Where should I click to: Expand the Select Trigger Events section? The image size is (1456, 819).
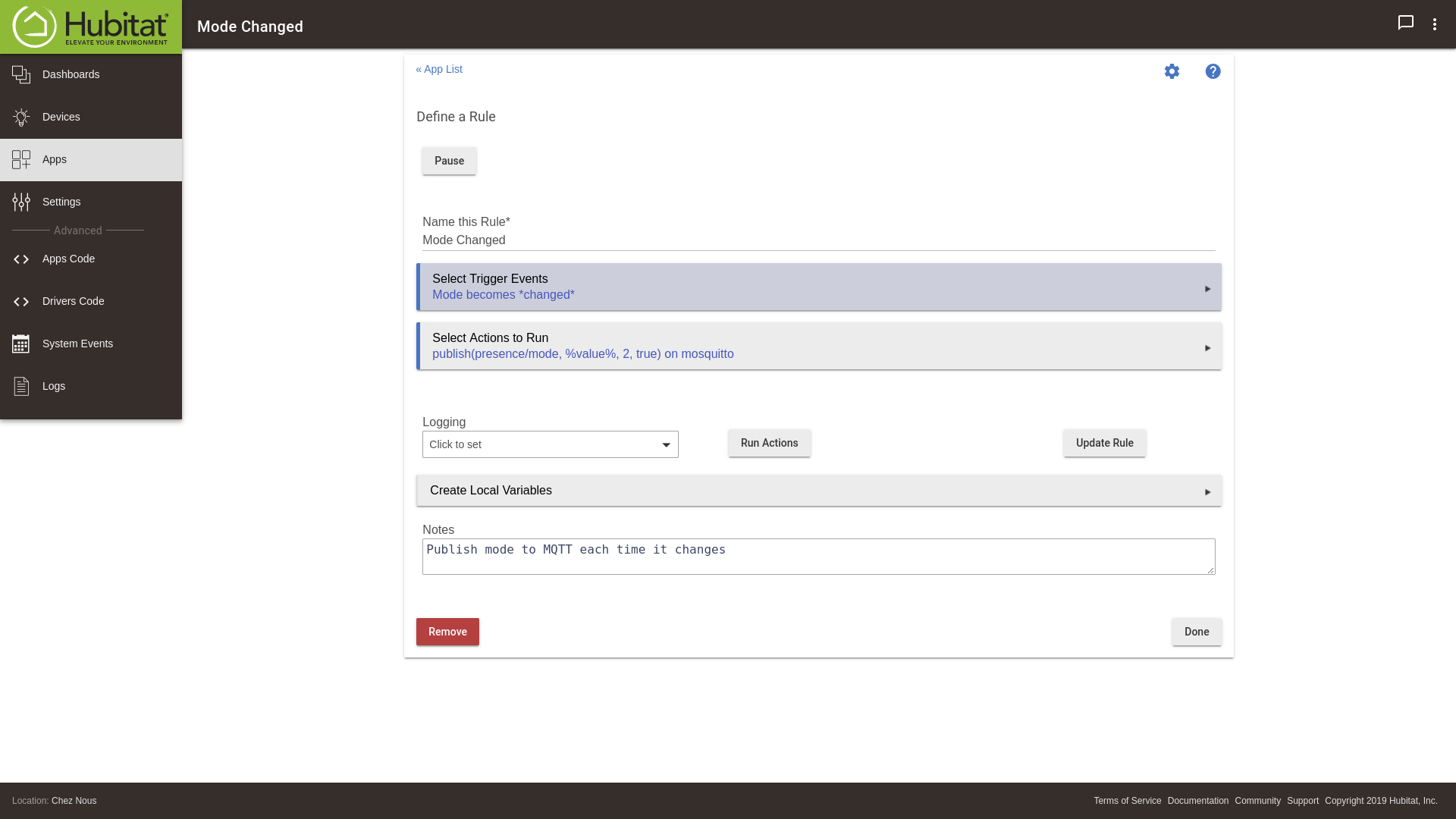click(x=818, y=287)
